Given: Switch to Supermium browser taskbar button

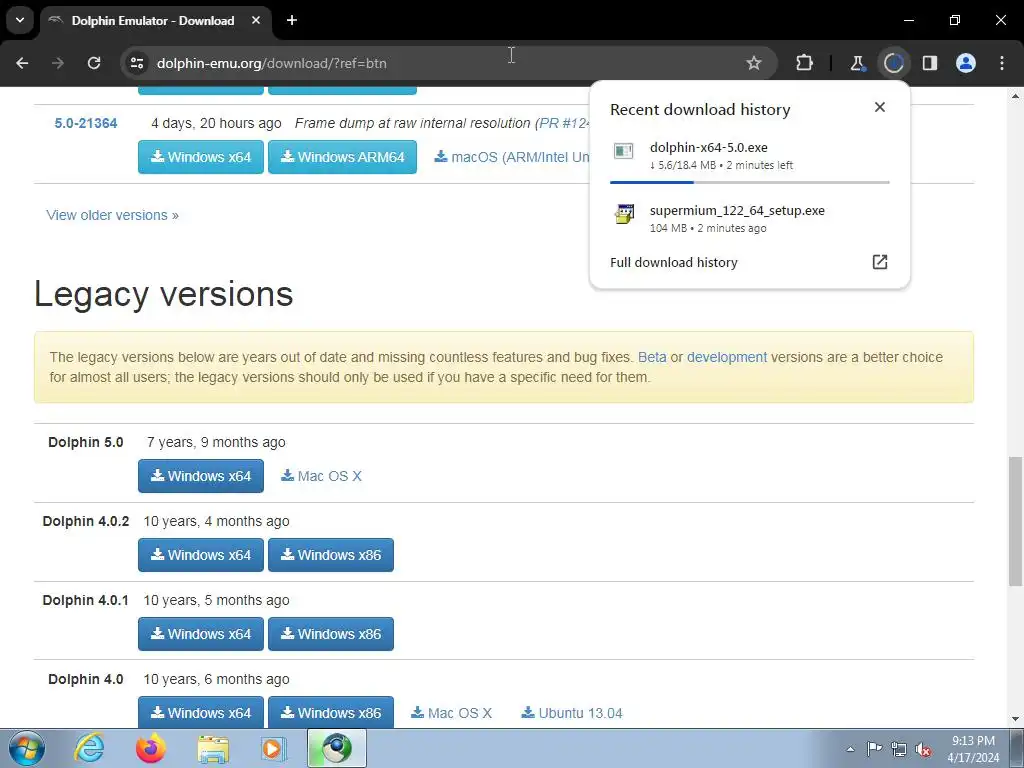Looking at the screenshot, I should pos(336,748).
